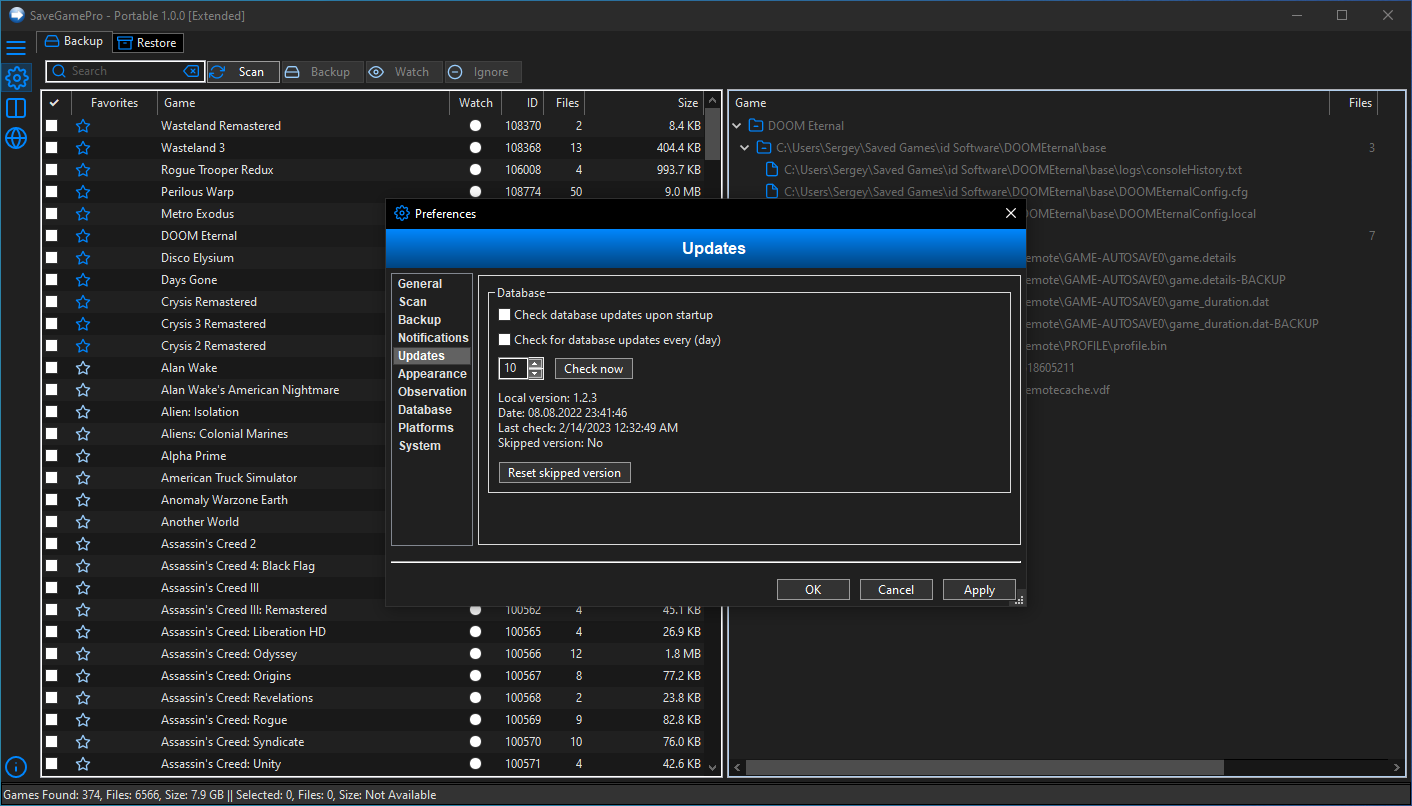Clear the search field with the X icon
This screenshot has height=806, width=1412.
(191, 72)
